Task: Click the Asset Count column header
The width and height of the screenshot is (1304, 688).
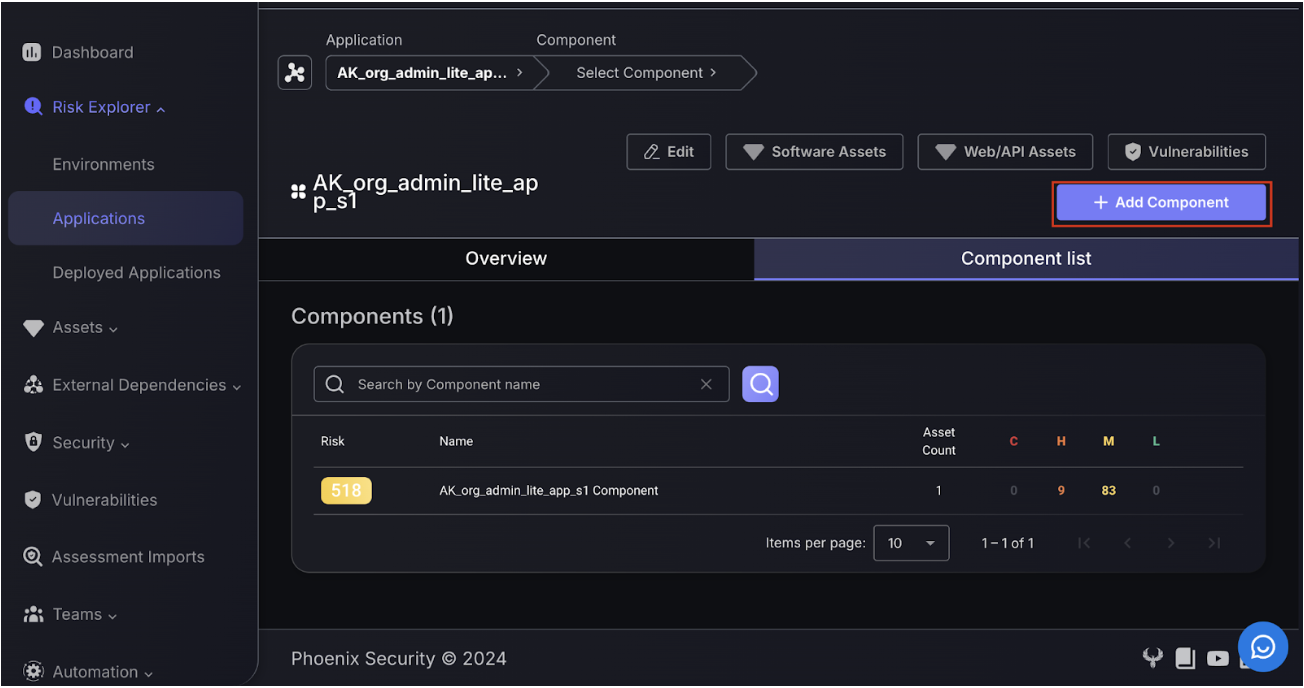Action: 939,441
